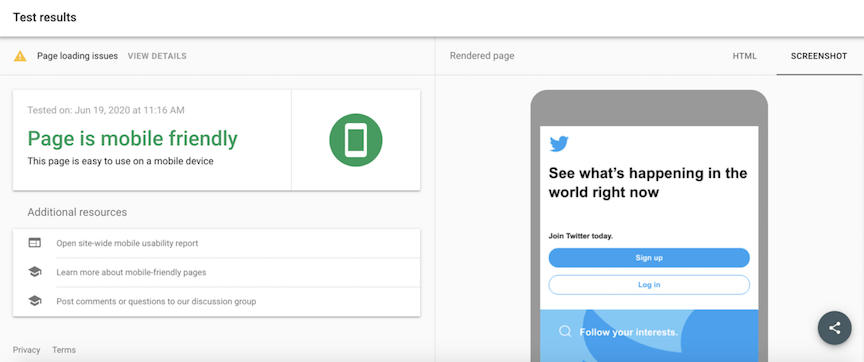
Task: Click the Twitter bird logo in preview
Action: pos(559,144)
